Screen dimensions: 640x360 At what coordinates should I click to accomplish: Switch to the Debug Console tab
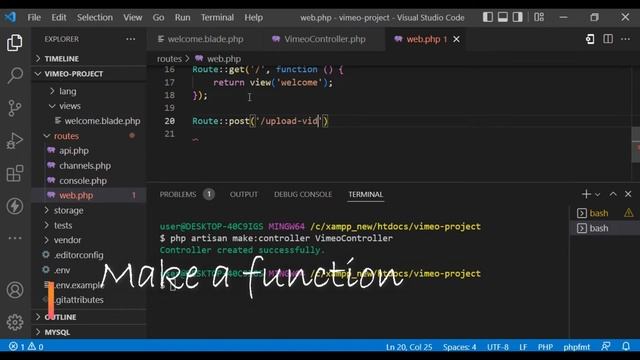(x=303, y=194)
